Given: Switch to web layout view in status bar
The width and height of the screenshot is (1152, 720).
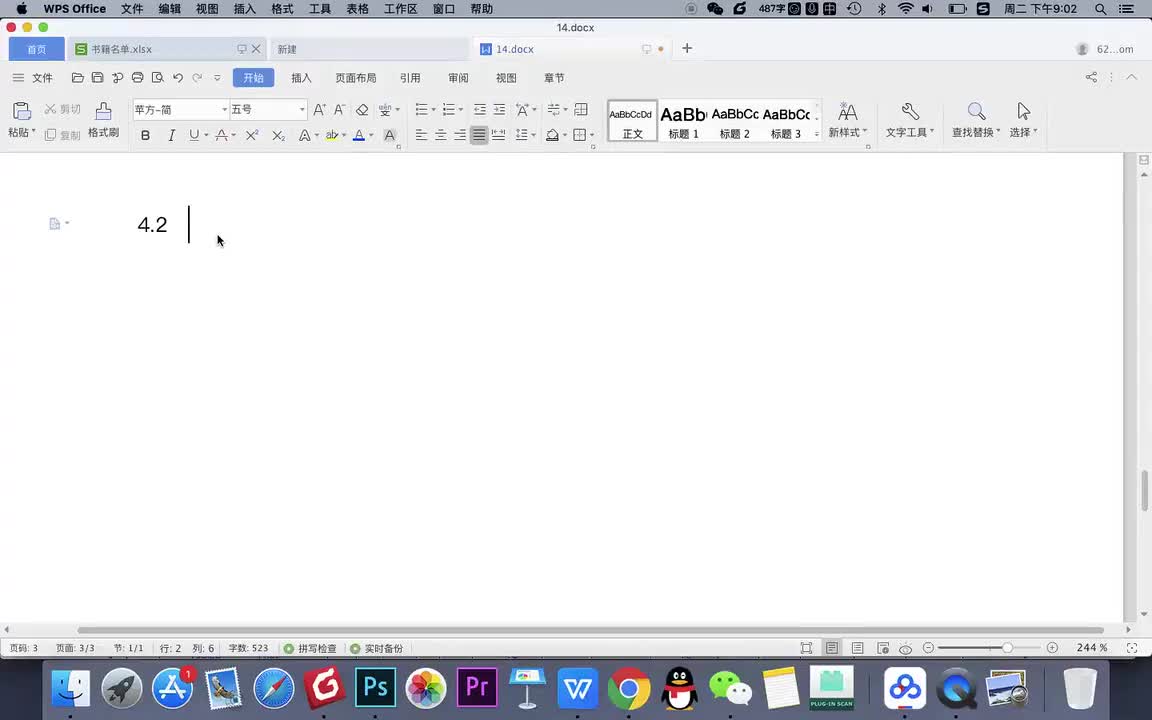Looking at the screenshot, I should coord(883,648).
